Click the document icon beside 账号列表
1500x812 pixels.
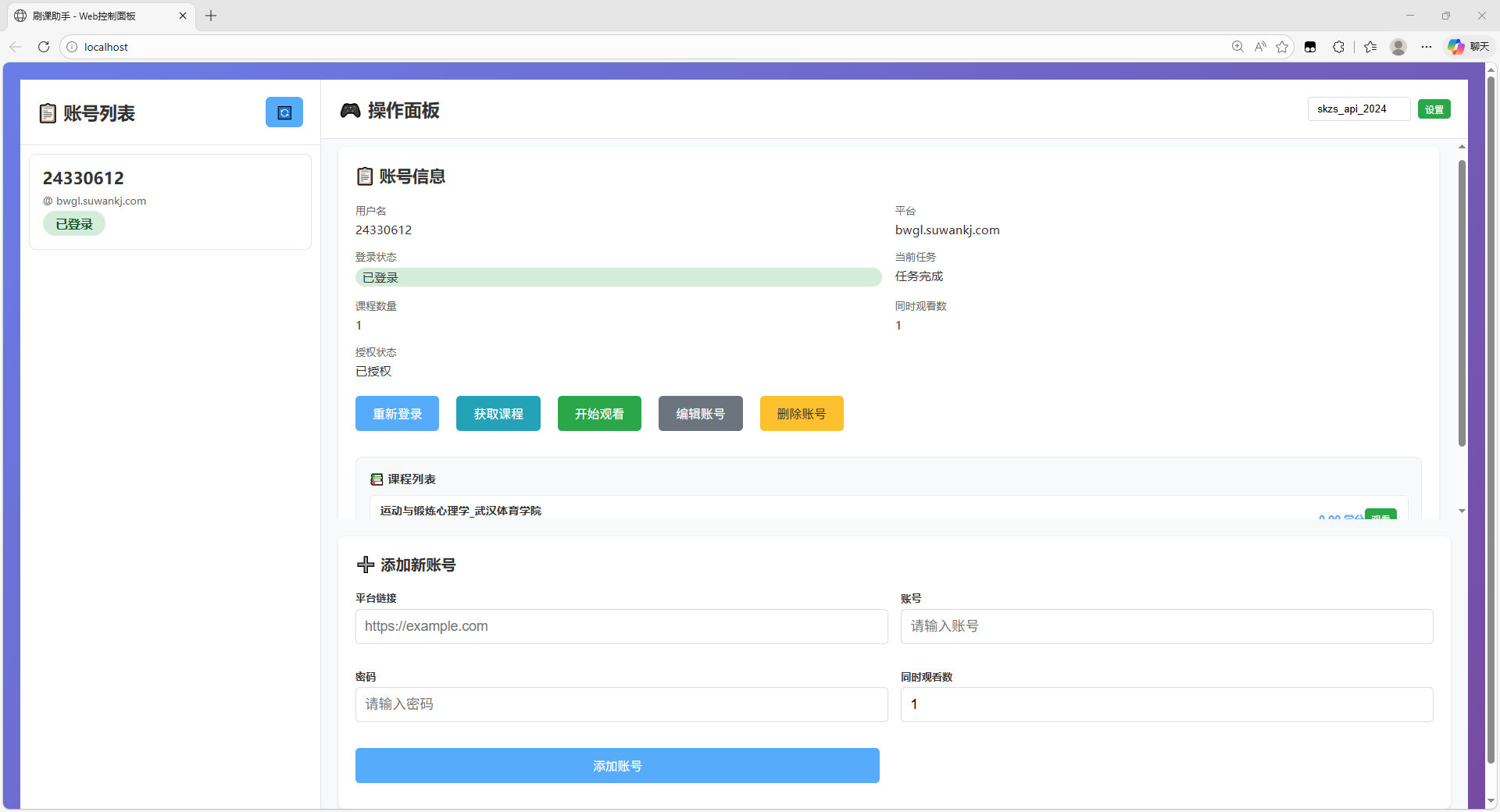click(x=47, y=113)
